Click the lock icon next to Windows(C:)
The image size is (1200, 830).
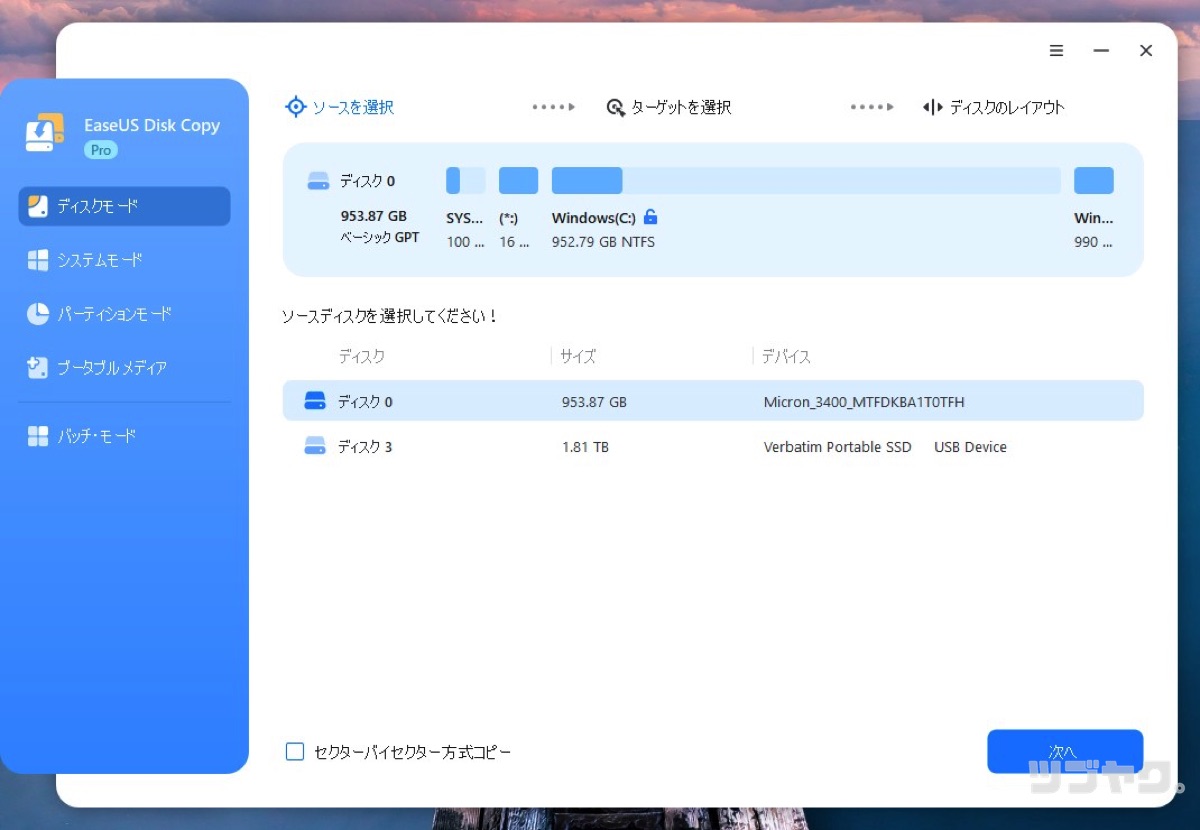(x=651, y=217)
